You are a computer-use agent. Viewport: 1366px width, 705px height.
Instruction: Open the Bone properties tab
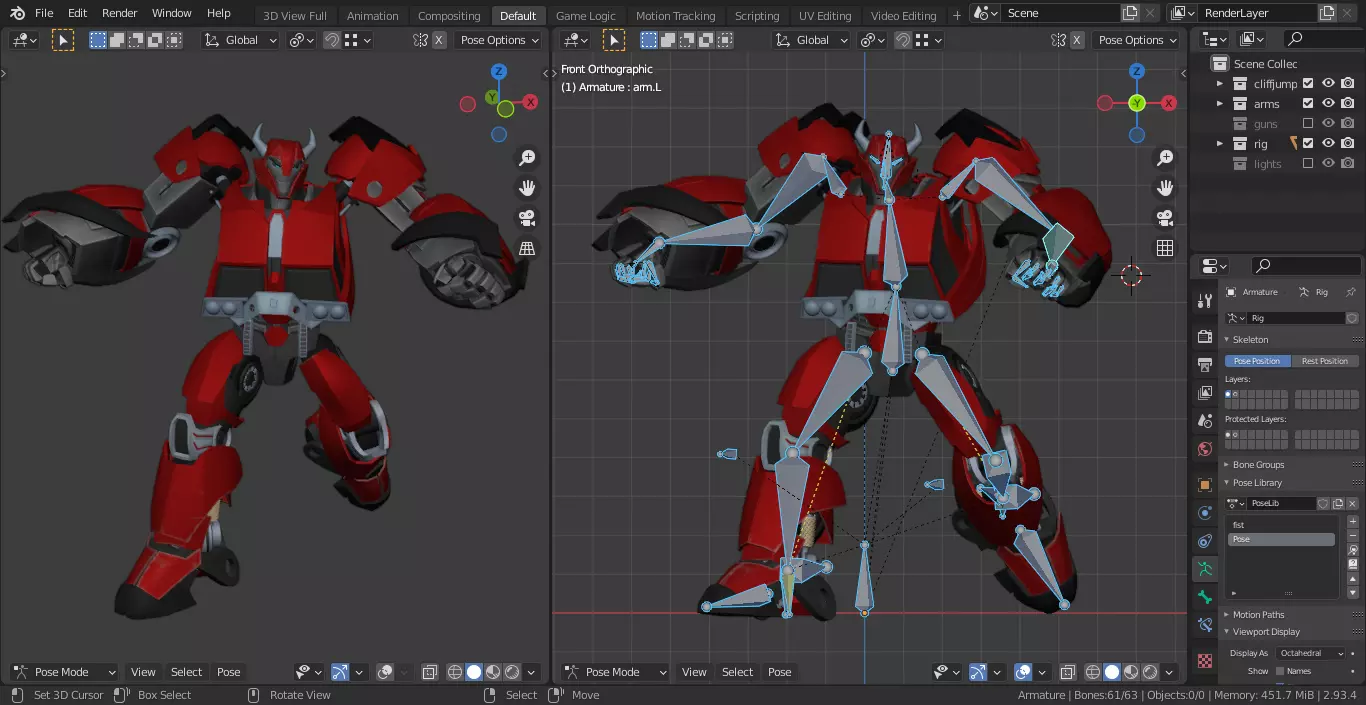(x=1205, y=597)
